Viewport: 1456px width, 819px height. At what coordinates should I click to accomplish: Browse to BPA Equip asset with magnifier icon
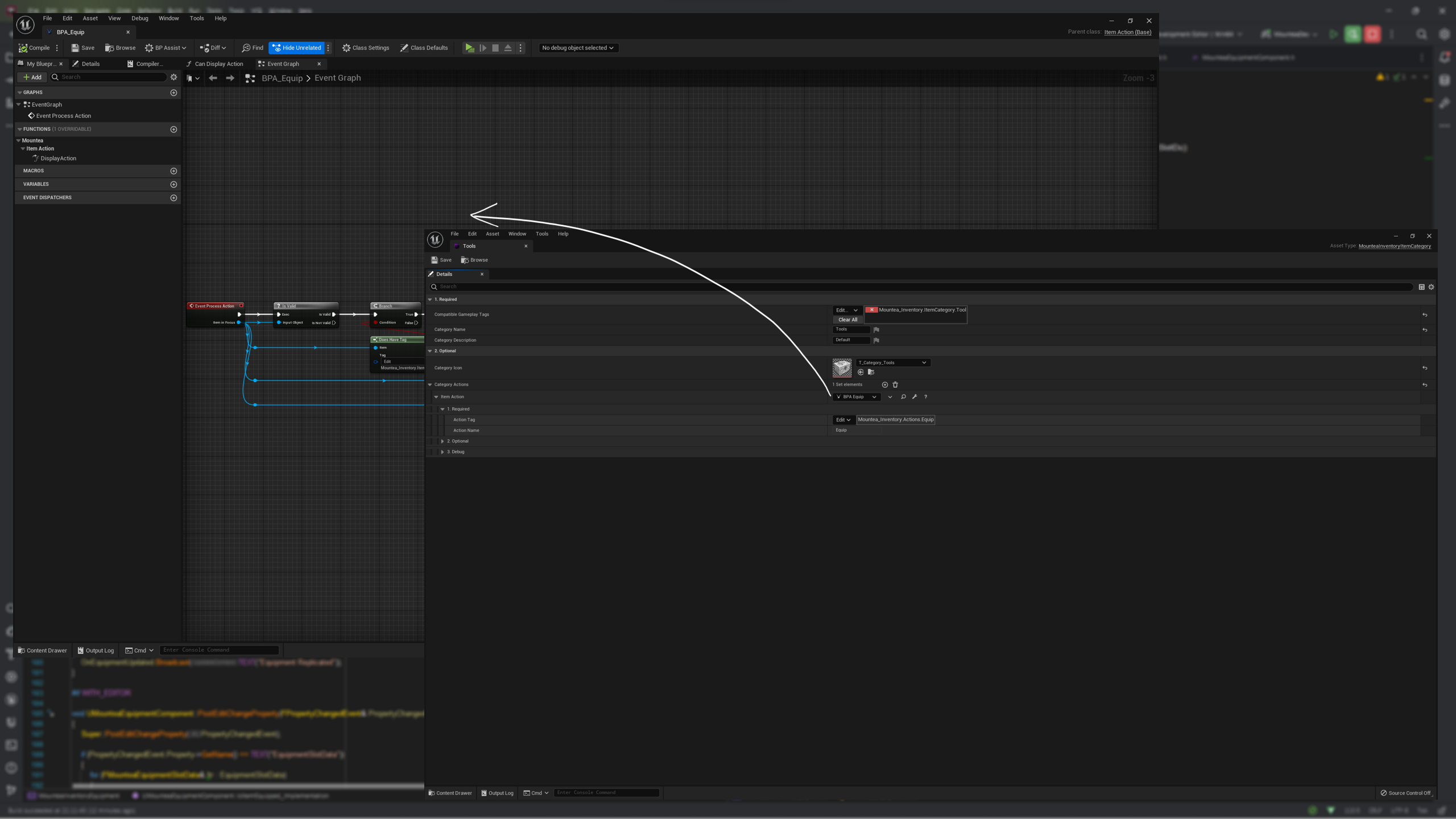tap(903, 397)
